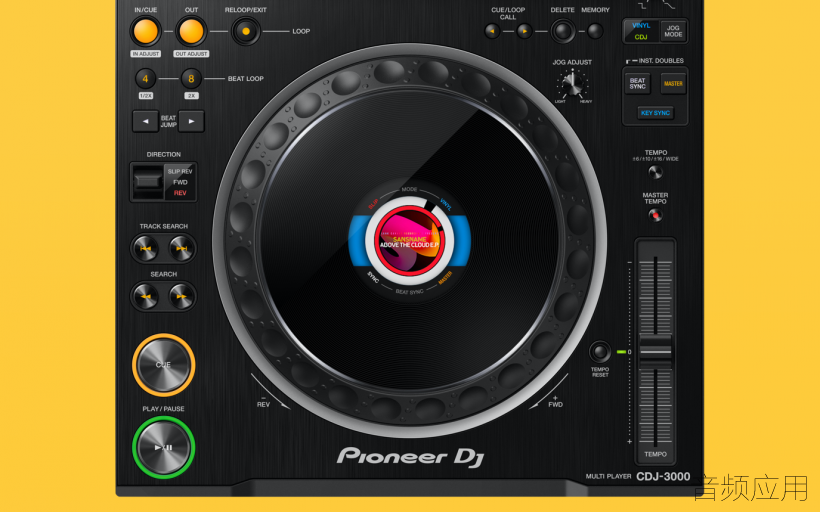The width and height of the screenshot is (820, 512).
Task: Click the INST. DOUBLES label
Action: tap(661, 61)
